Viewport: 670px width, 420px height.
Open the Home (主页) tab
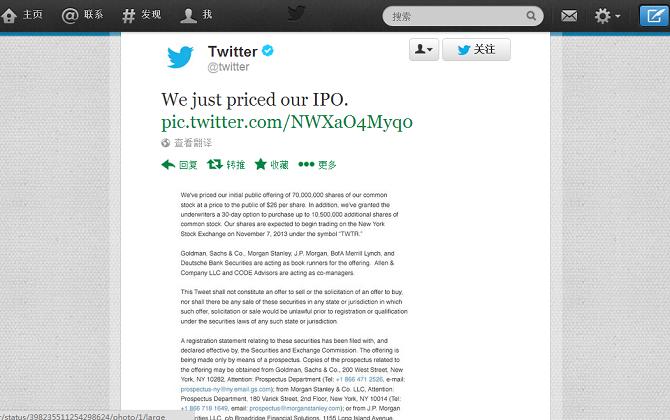click(x=22, y=15)
